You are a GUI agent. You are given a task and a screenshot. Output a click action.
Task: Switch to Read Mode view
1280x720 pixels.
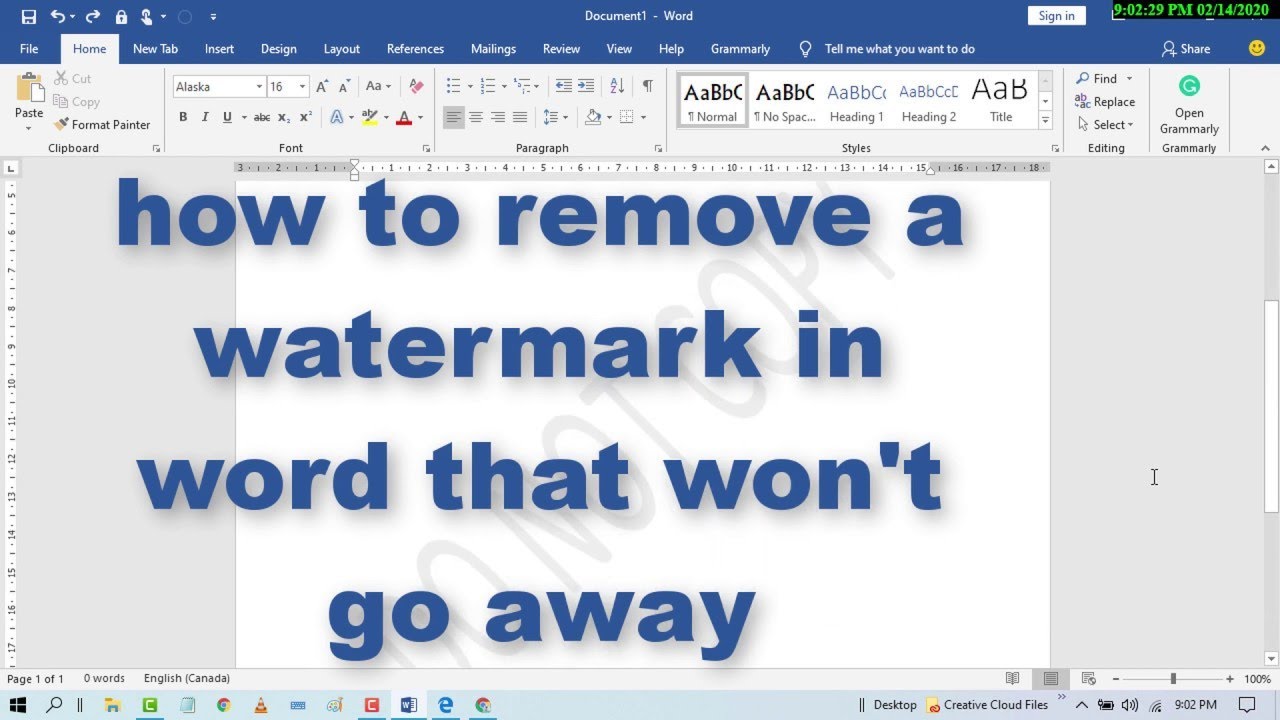(1012, 679)
